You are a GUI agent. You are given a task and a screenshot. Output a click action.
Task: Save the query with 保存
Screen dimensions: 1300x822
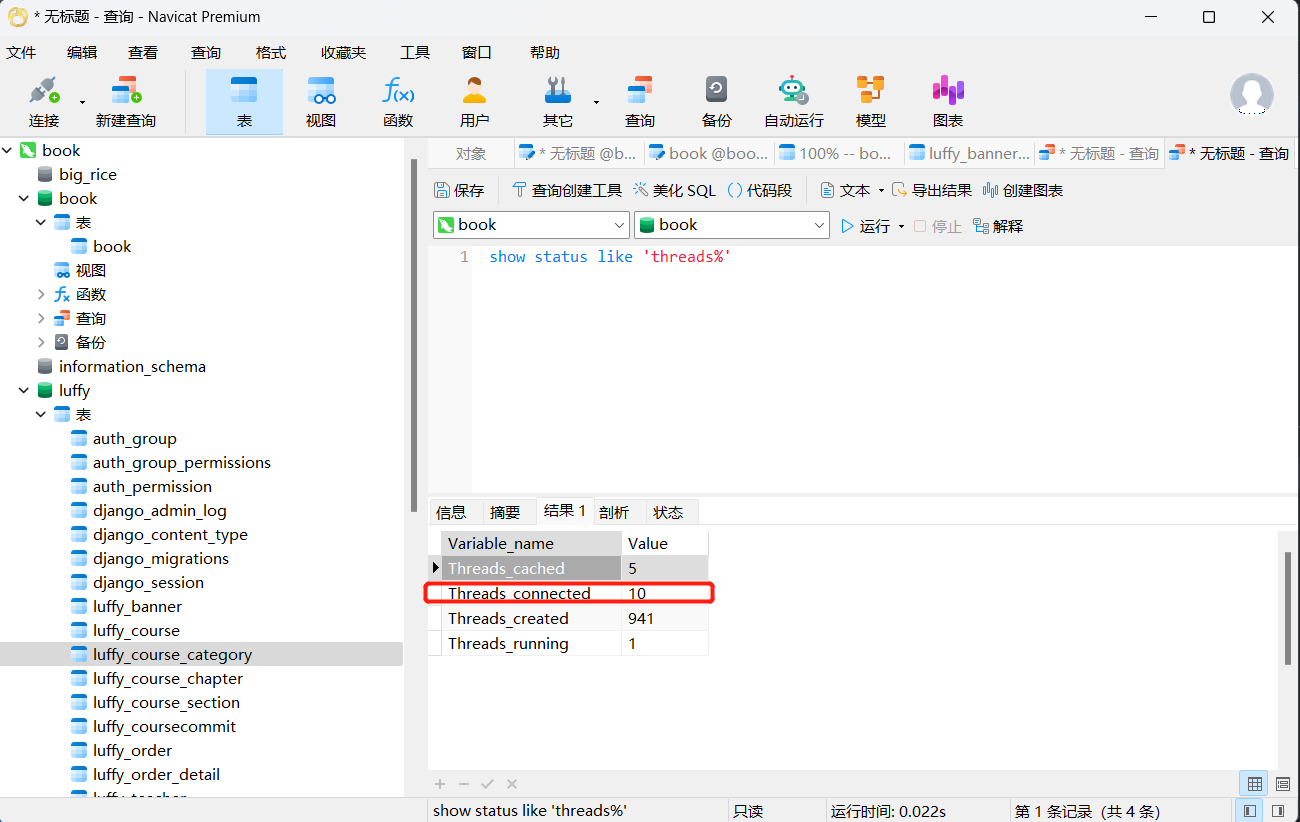click(x=459, y=190)
